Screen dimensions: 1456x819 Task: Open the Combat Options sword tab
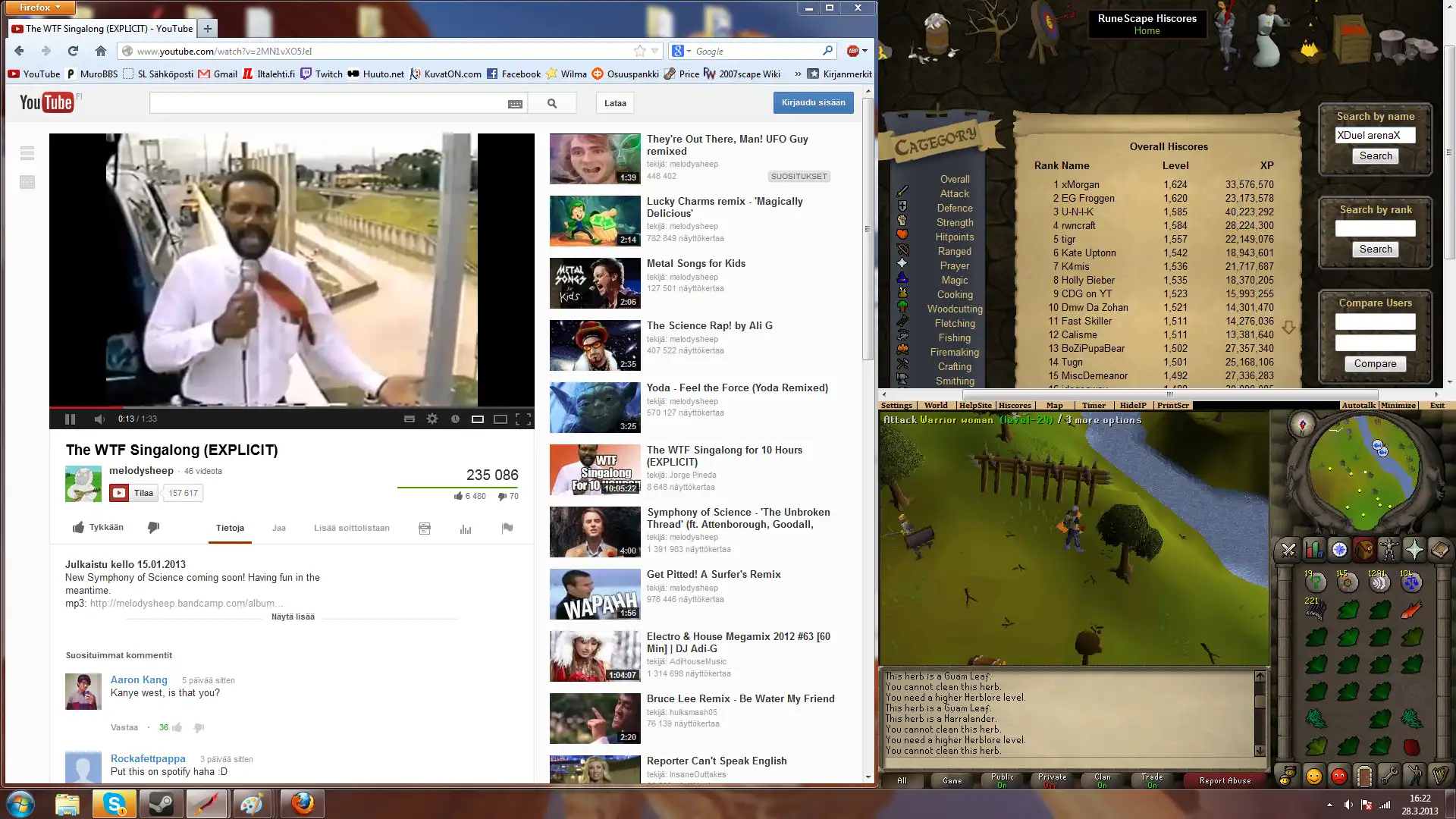[x=1288, y=550]
